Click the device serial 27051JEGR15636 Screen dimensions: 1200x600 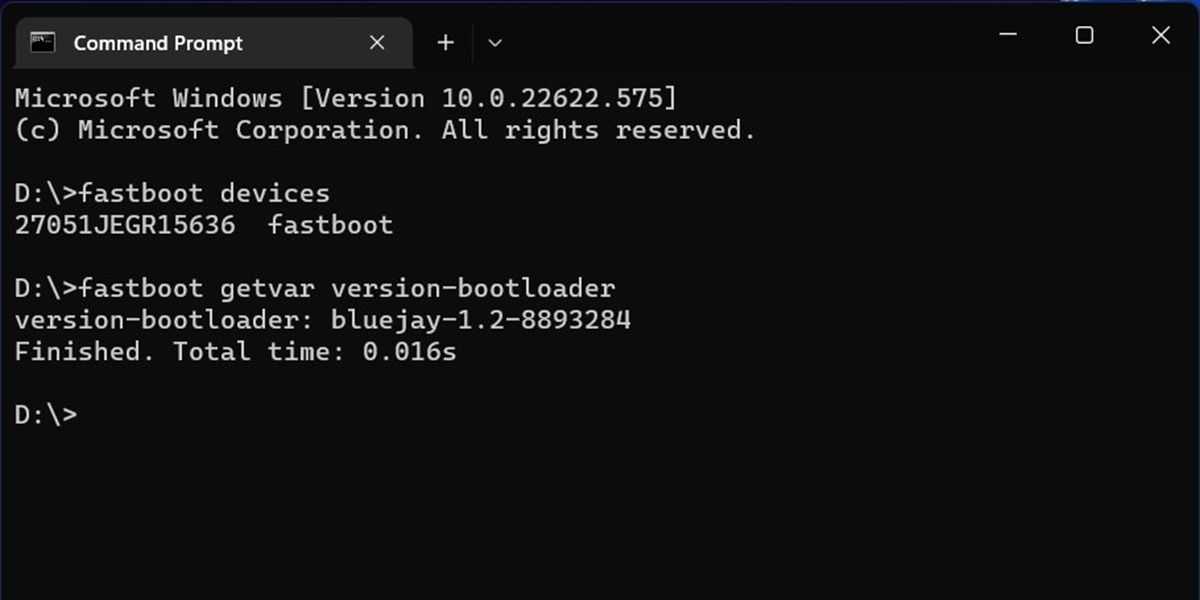point(125,225)
